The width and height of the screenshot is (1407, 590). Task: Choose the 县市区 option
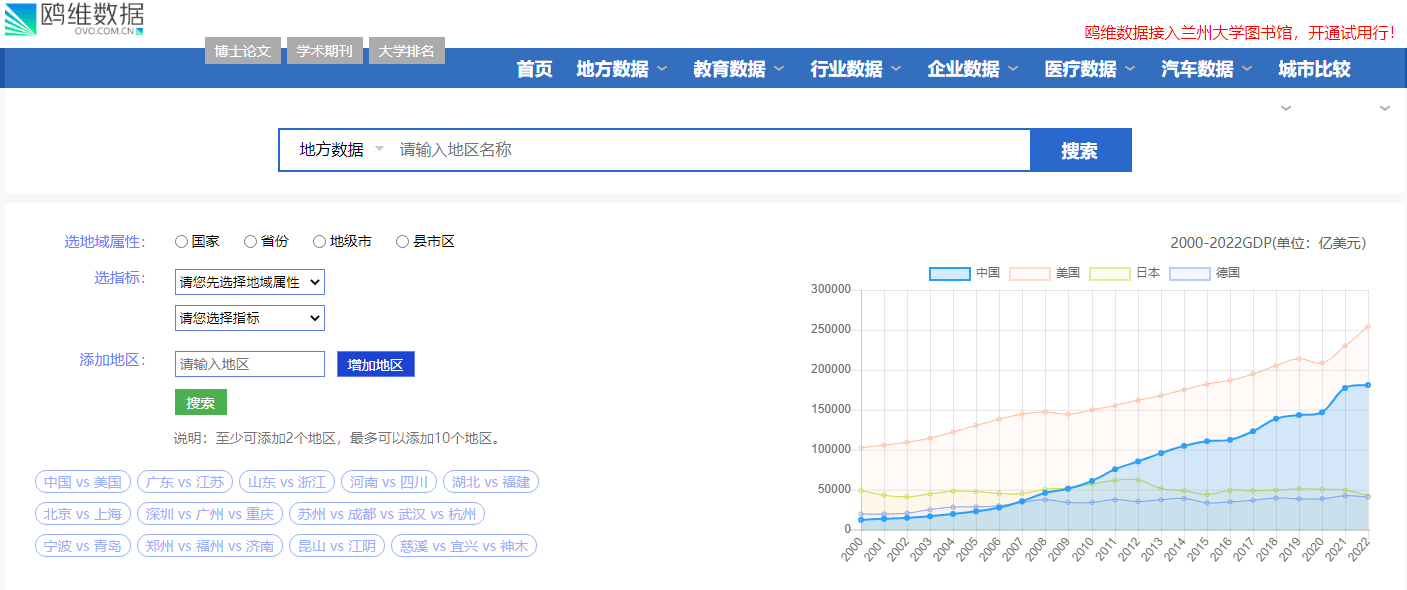point(403,240)
